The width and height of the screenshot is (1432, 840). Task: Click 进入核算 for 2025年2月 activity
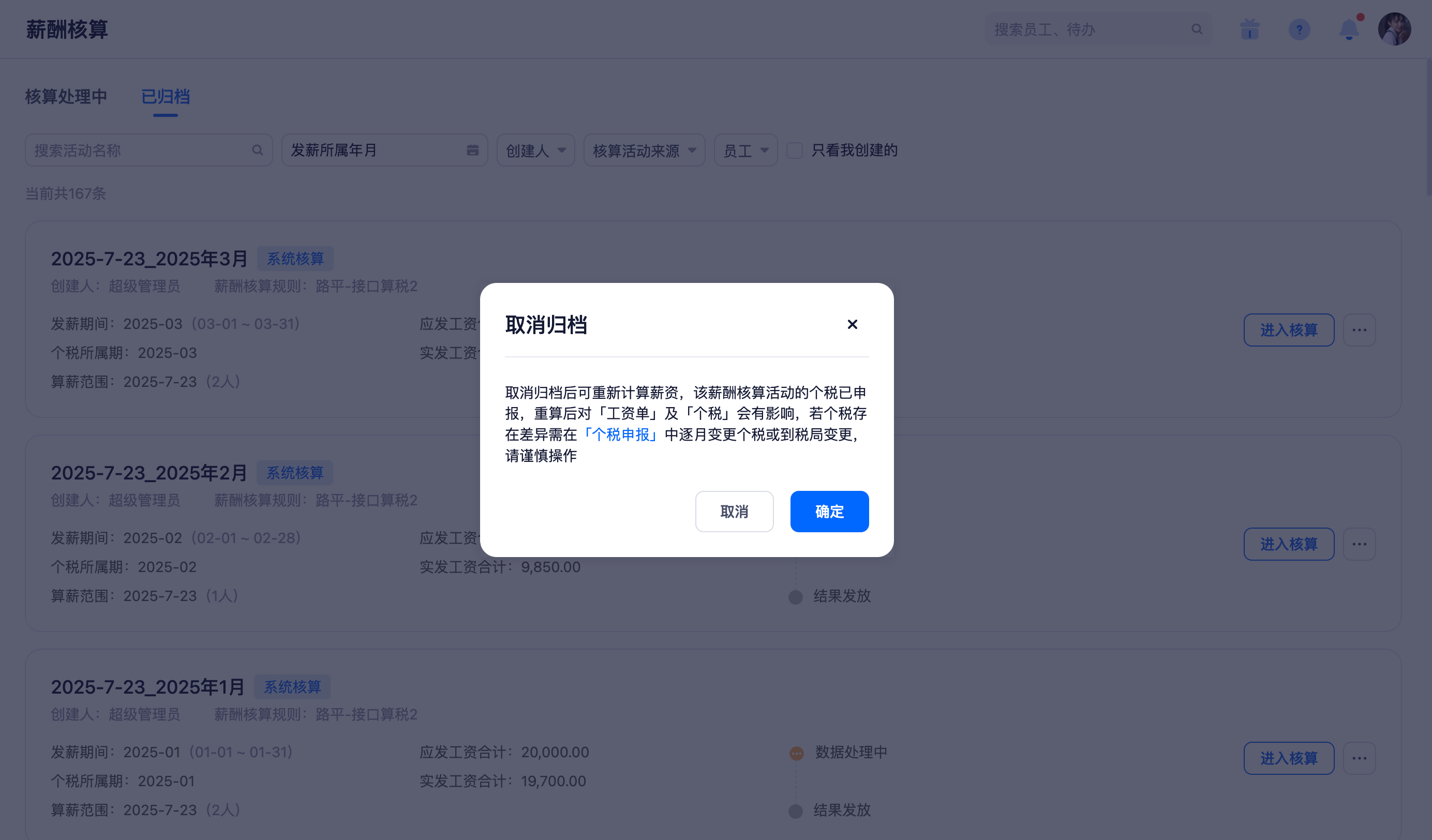coord(1289,544)
